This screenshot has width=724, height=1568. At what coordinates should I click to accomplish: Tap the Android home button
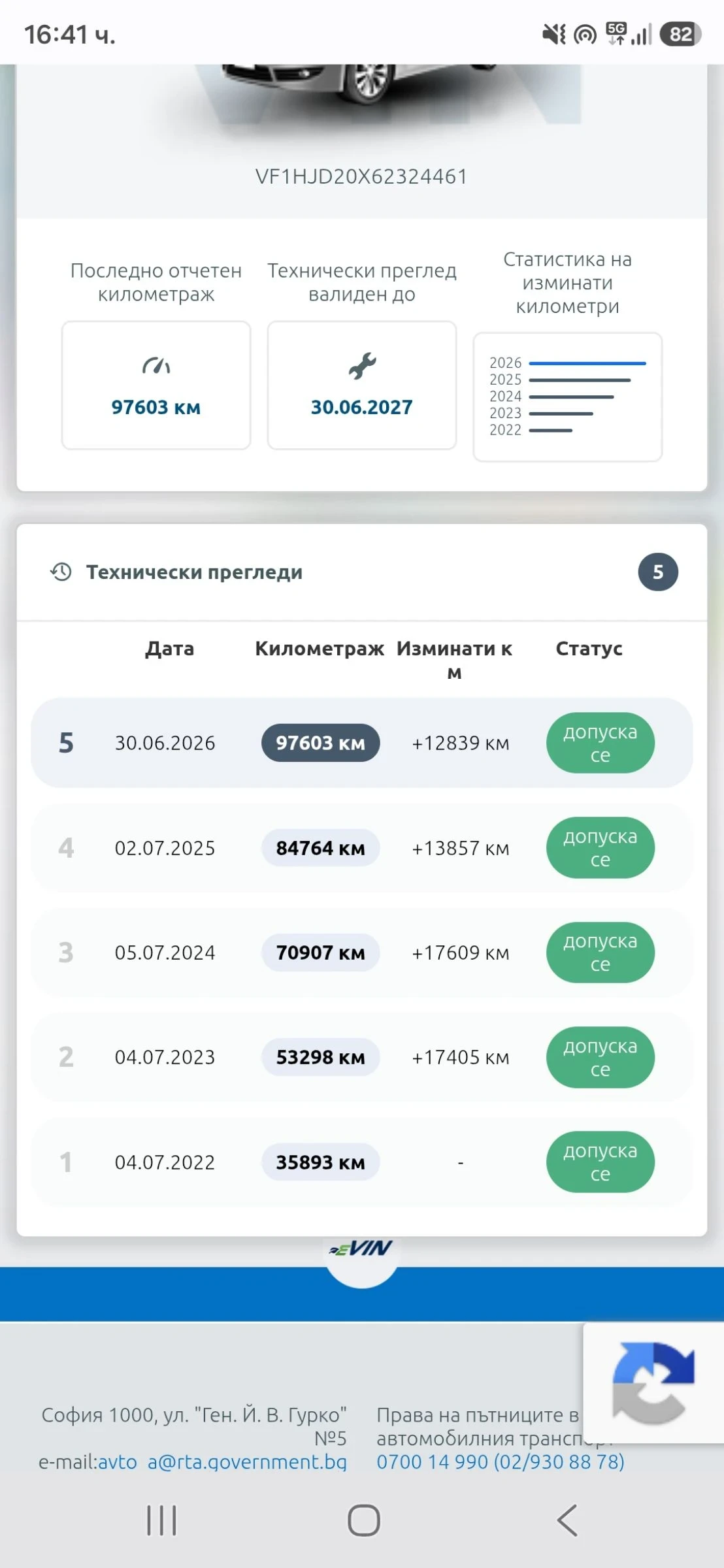(x=363, y=1520)
